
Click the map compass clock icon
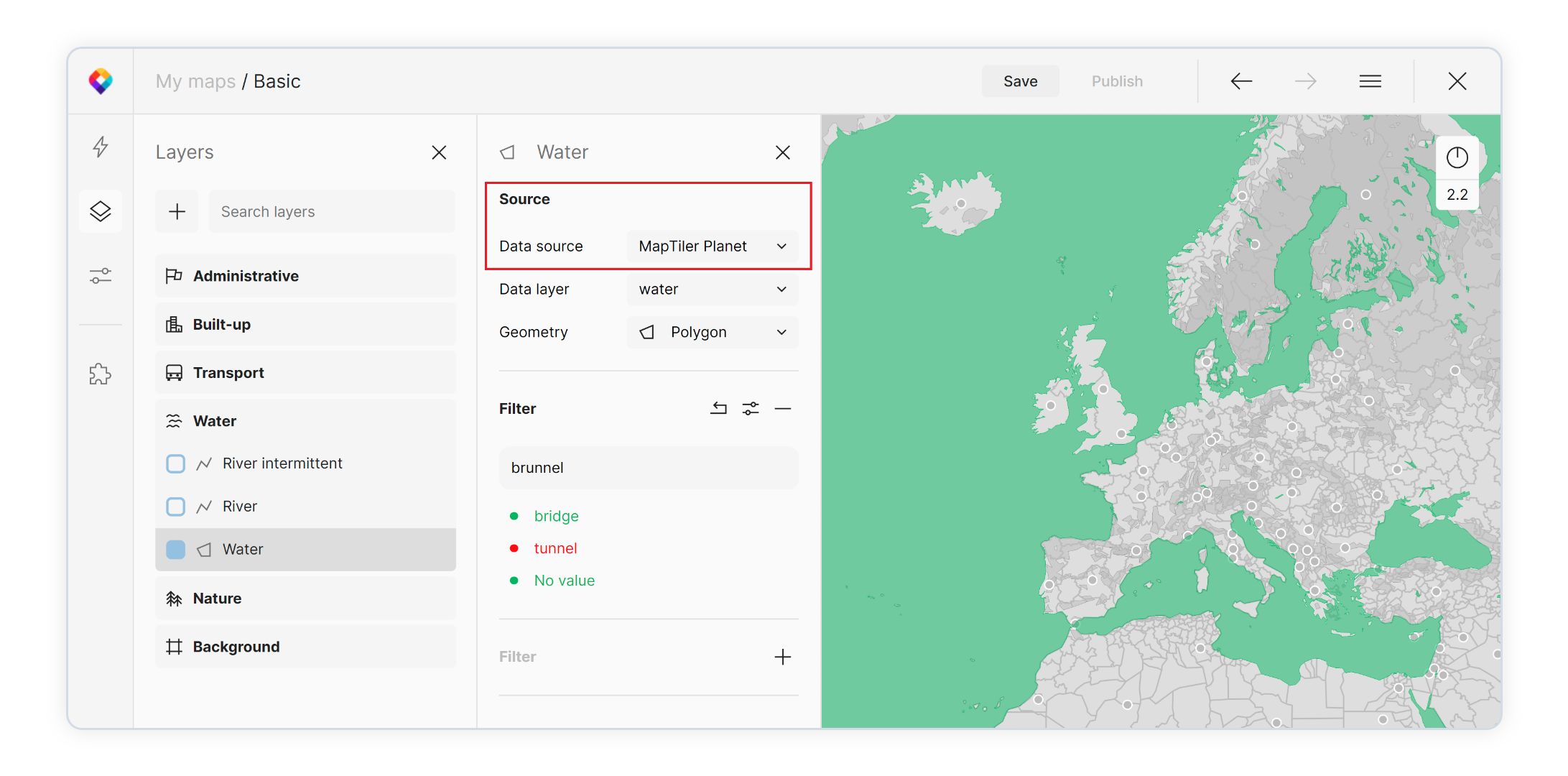[1457, 157]
